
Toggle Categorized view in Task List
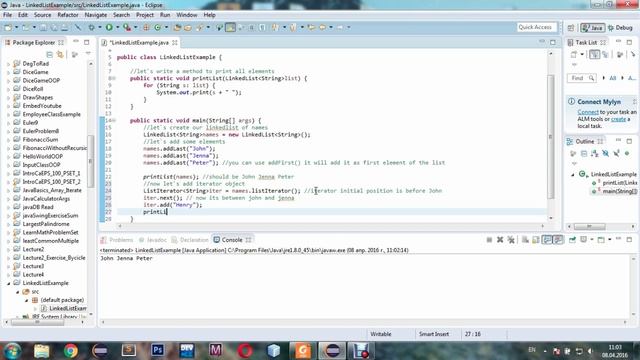coord(595,54)
